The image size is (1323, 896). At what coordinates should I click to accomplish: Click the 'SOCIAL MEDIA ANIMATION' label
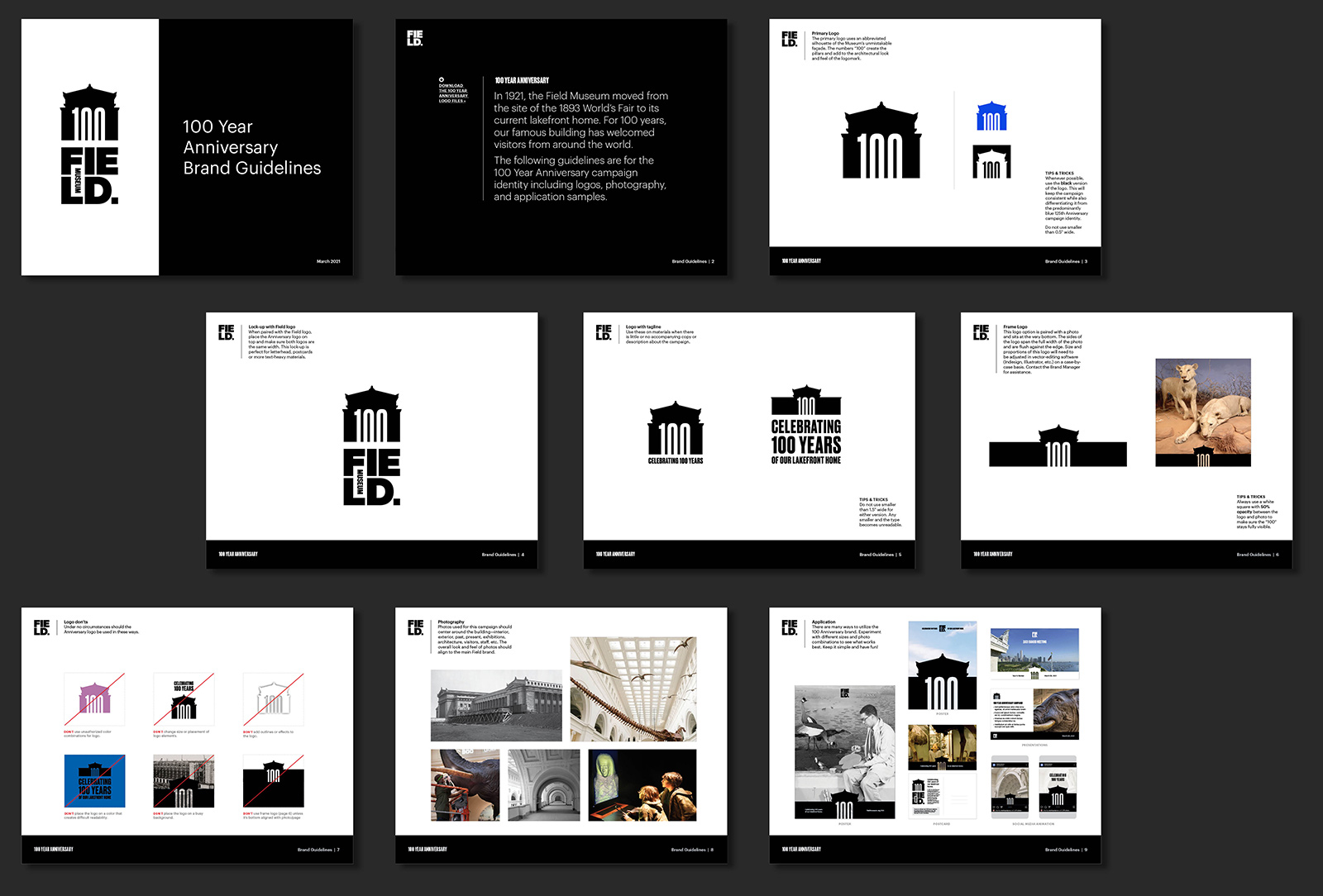[1034, 824]
